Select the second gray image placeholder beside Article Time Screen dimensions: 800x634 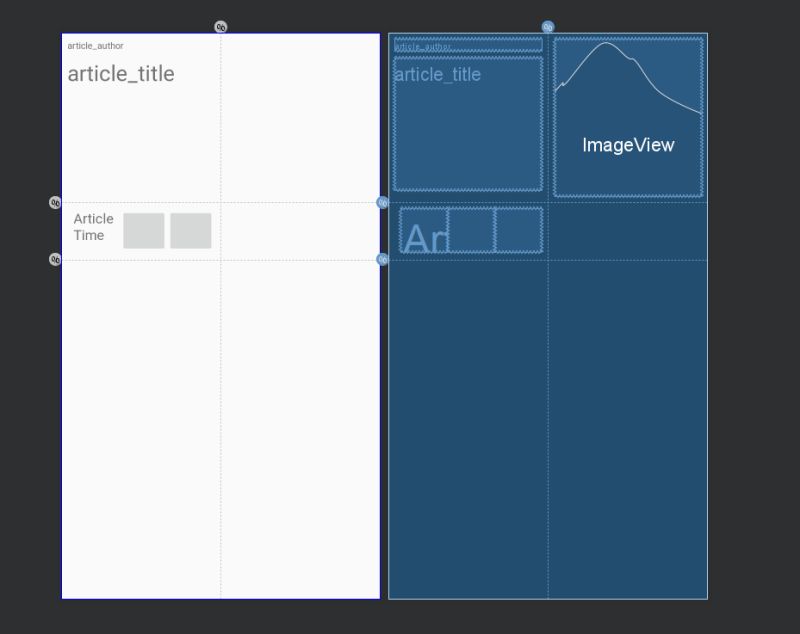coord(190,229)
